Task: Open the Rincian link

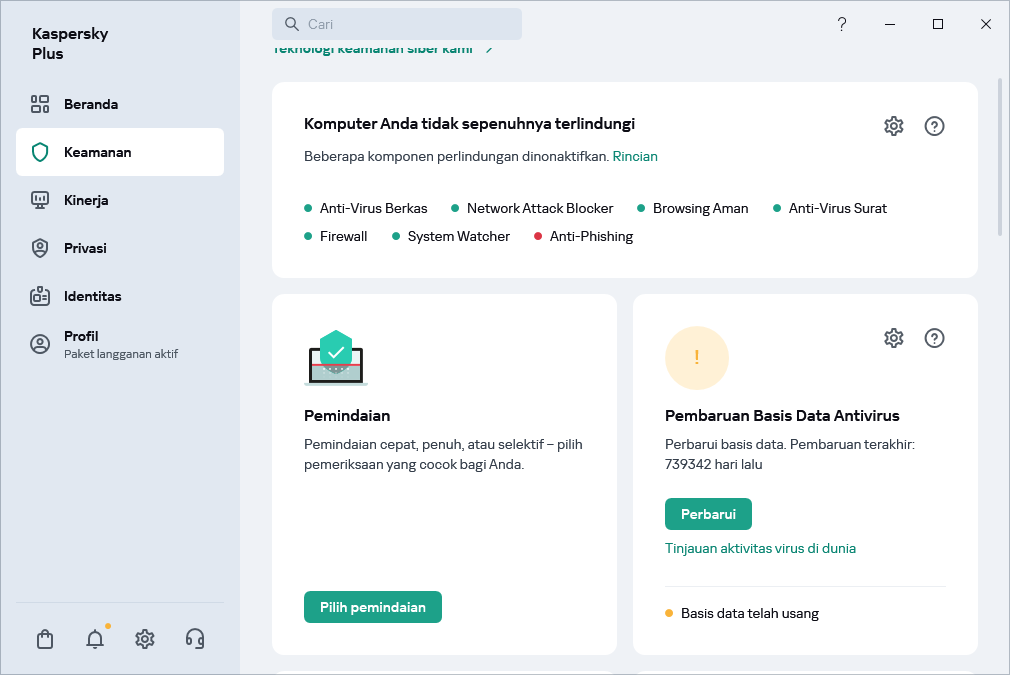Action: click(x=635, y=156)
